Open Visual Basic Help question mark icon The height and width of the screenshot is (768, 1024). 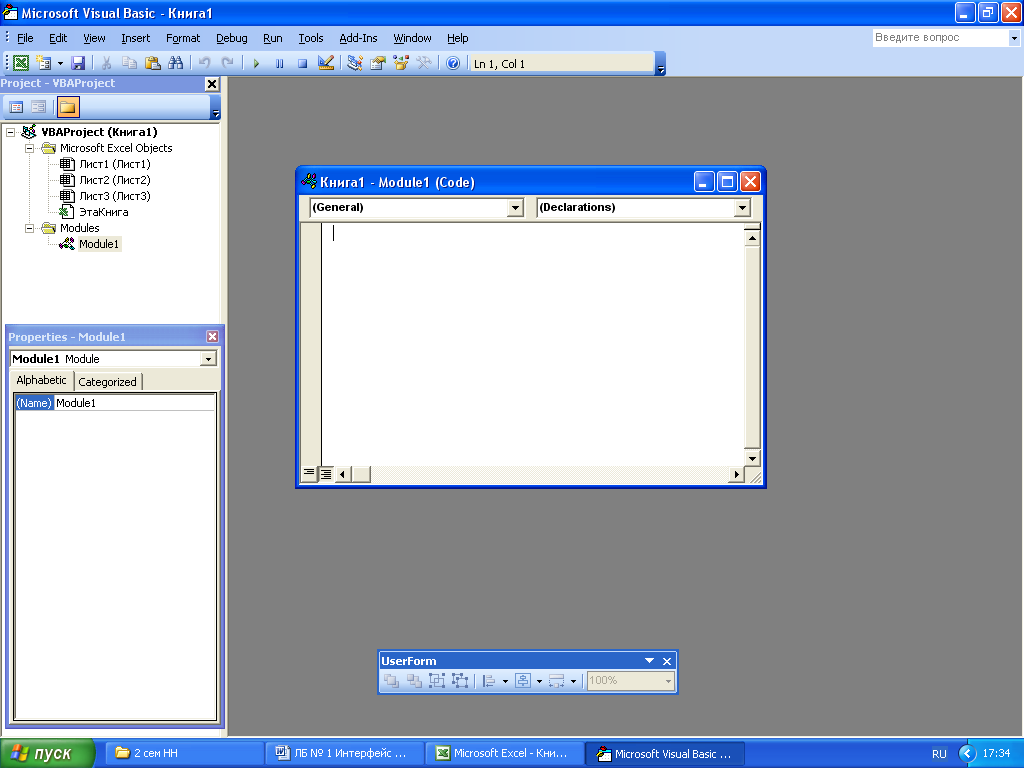(453, 63)
